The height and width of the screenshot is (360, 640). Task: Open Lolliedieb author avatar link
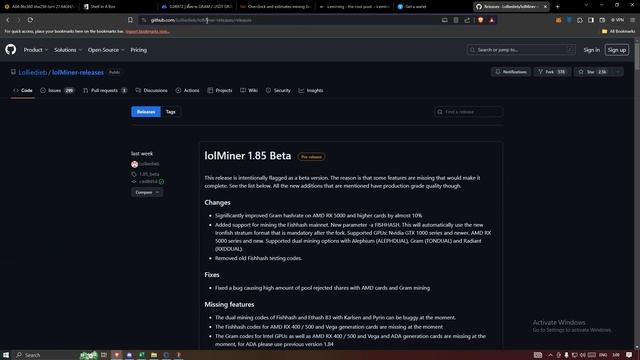coord(134,164)
